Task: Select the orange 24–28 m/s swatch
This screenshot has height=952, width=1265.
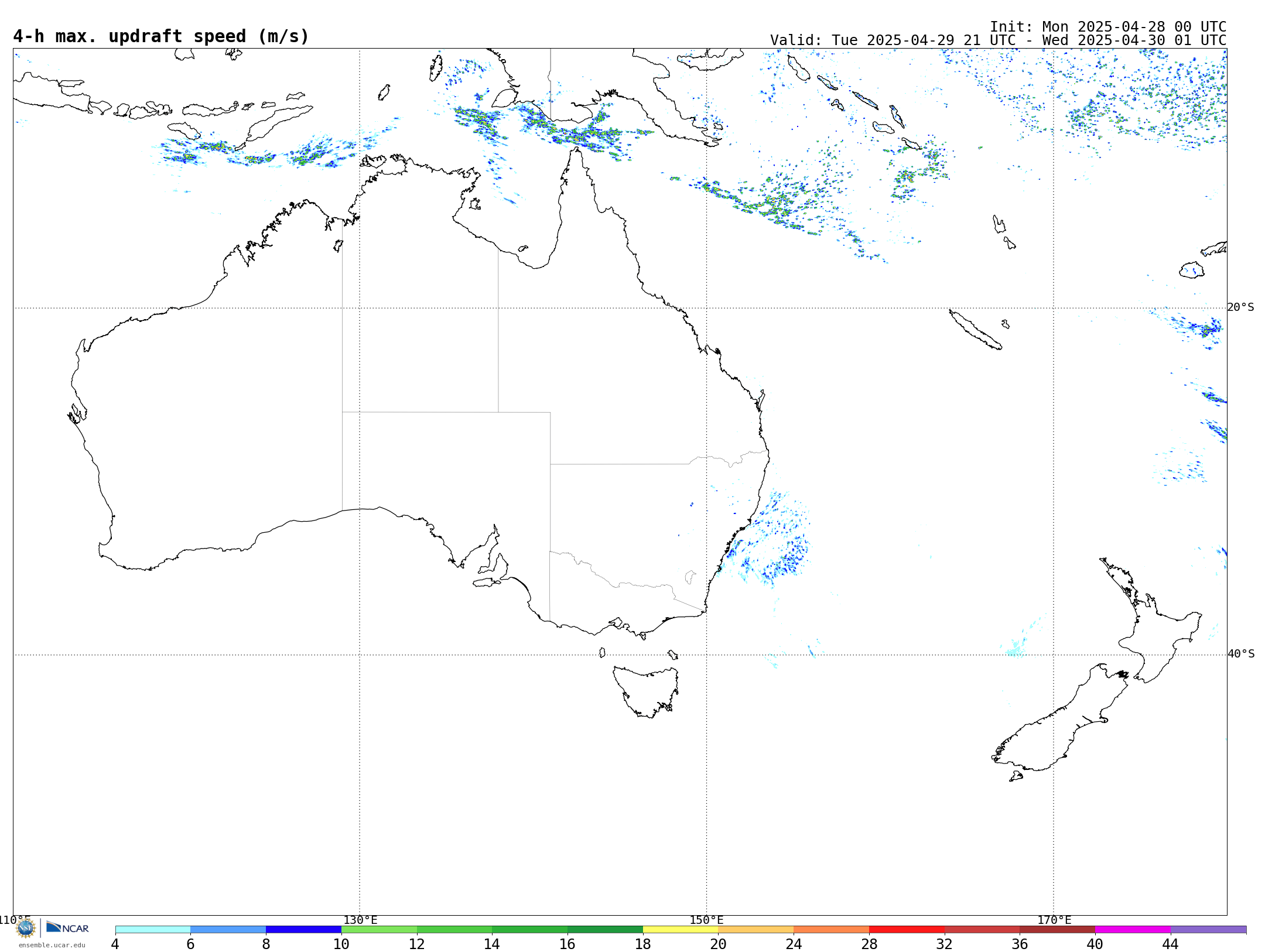Action: (x=832, y=930)
